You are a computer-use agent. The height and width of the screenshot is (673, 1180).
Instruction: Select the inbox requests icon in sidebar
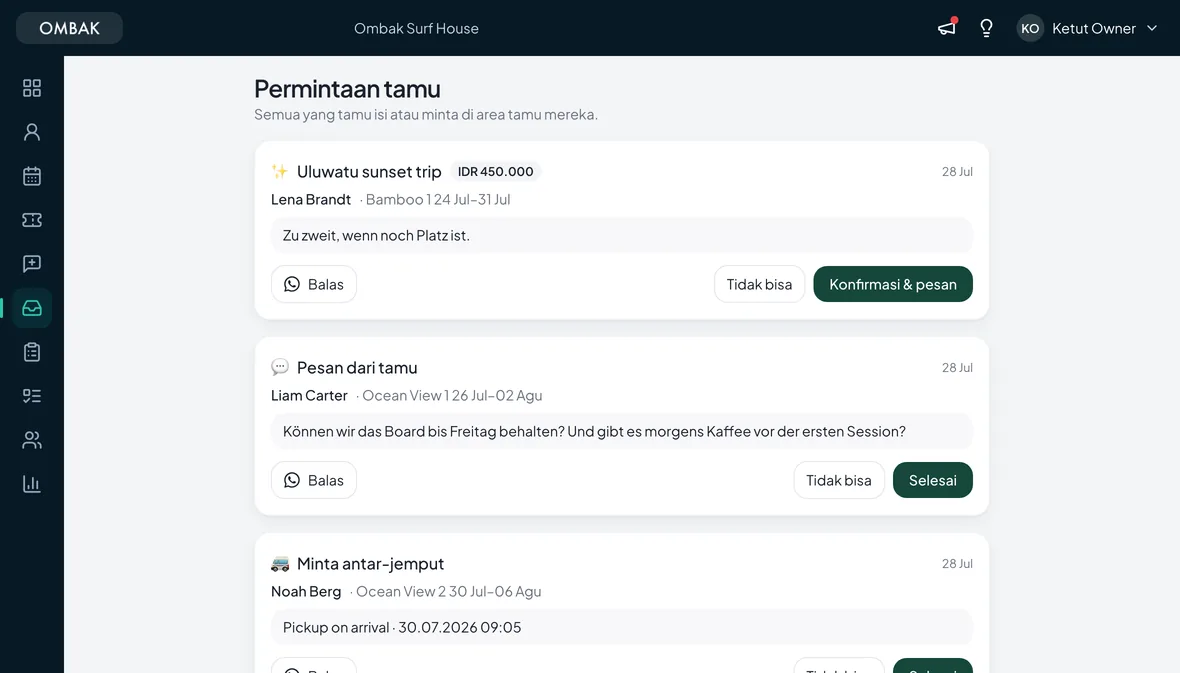[x=32, y=308]
